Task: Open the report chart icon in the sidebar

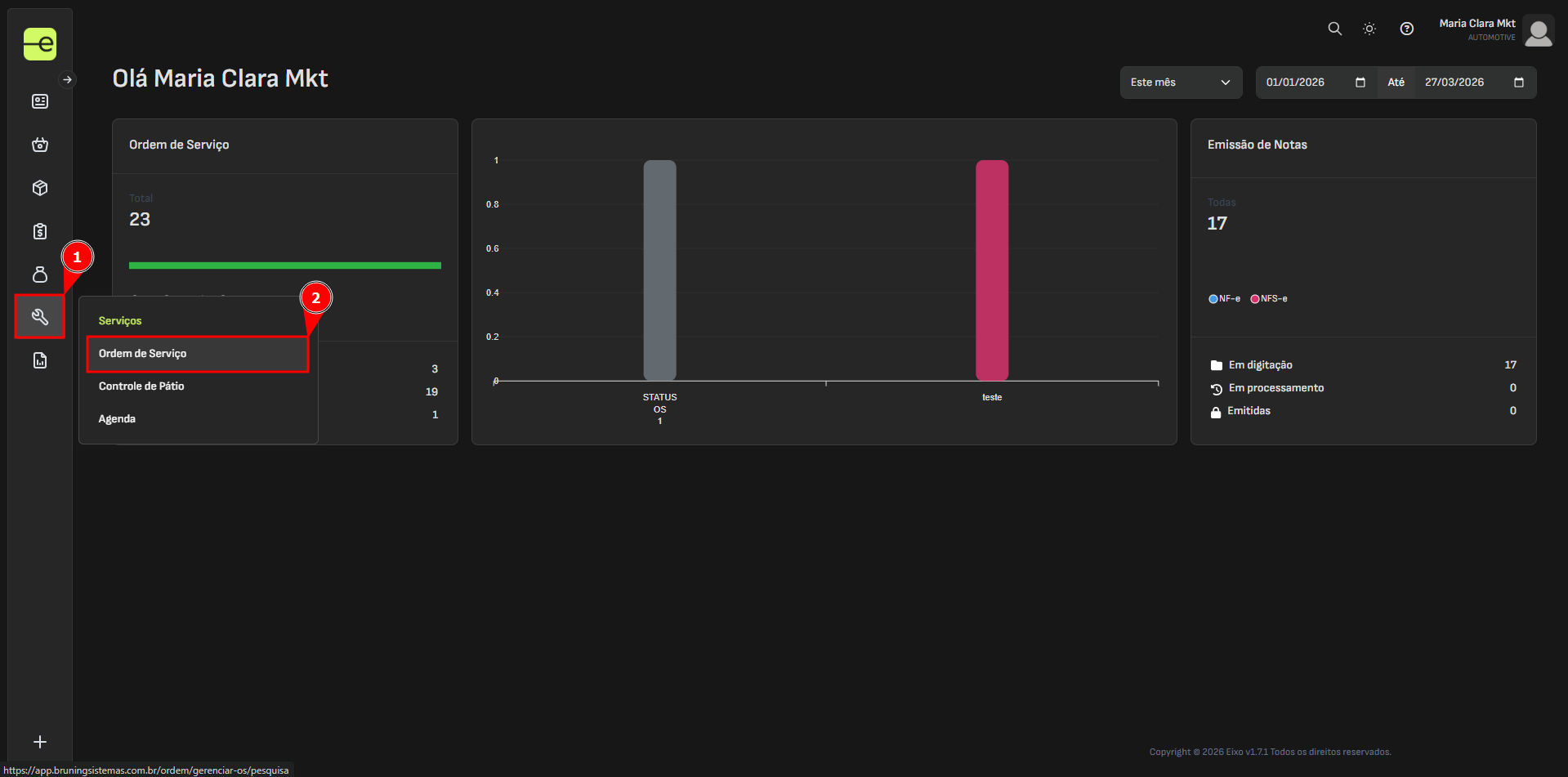Action: tap(39, 360)
